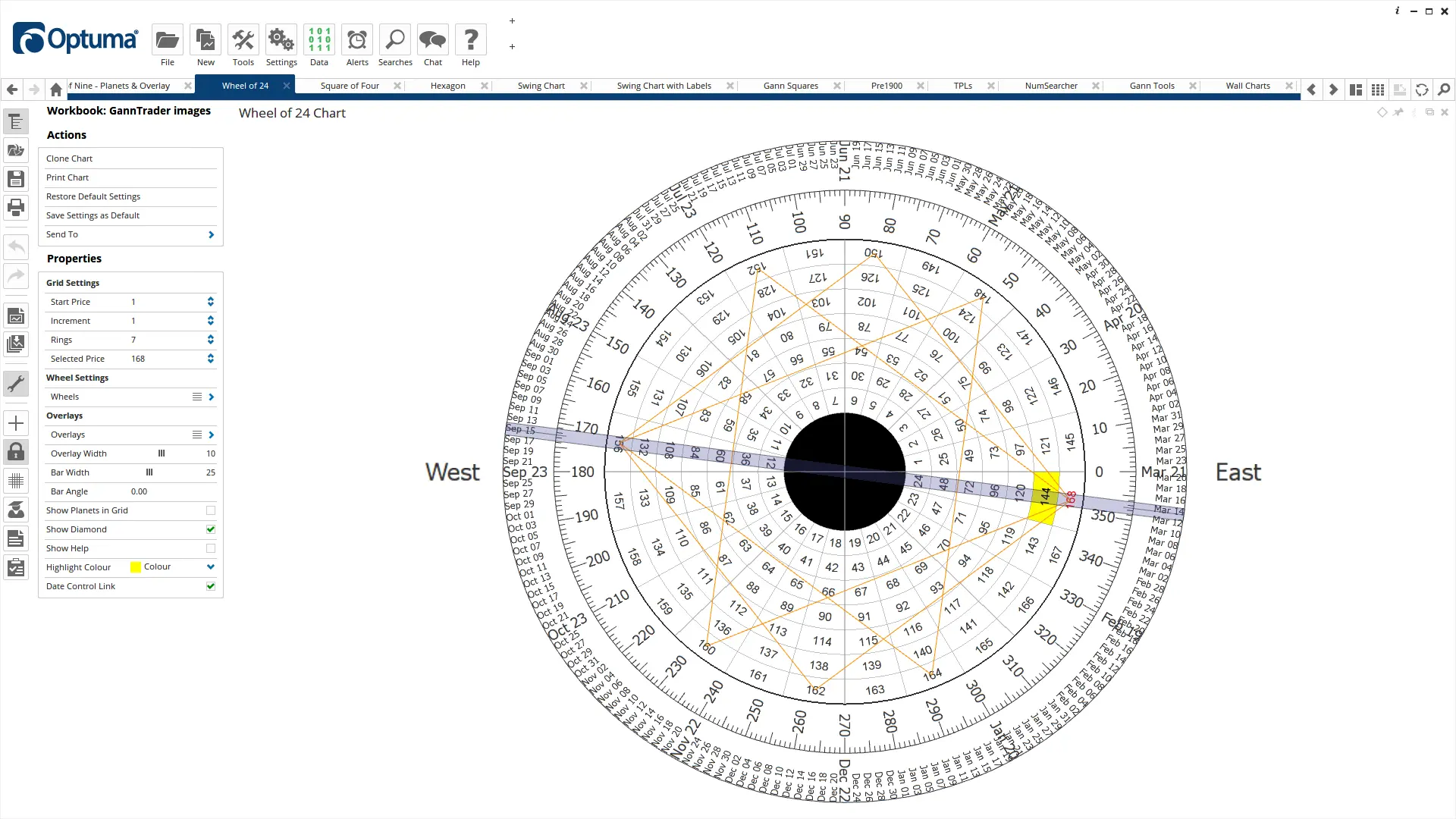Open the Chat bubble icon
The height and width of the screenshot is (819, 1456).
click(x=433, y=40)
